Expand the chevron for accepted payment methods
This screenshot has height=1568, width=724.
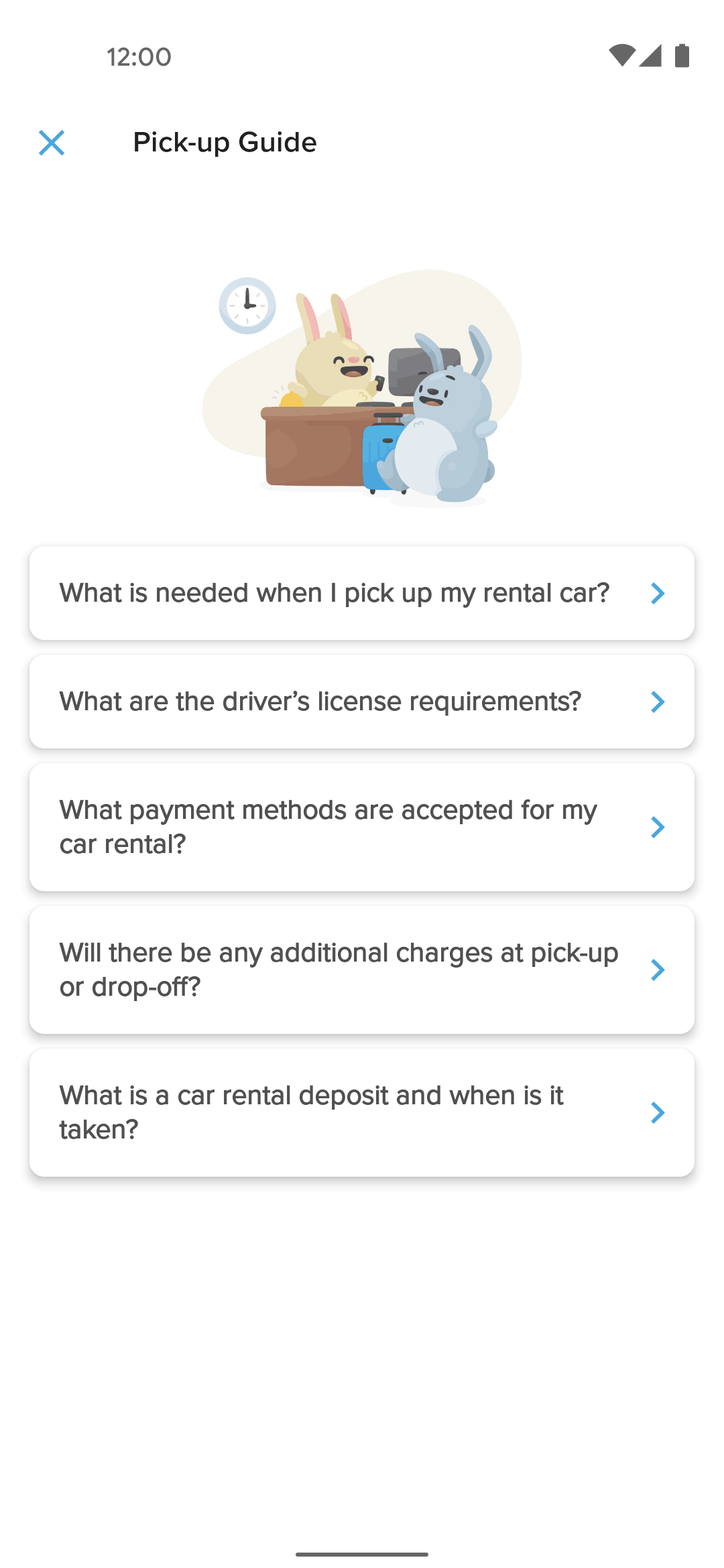(658, 827)
